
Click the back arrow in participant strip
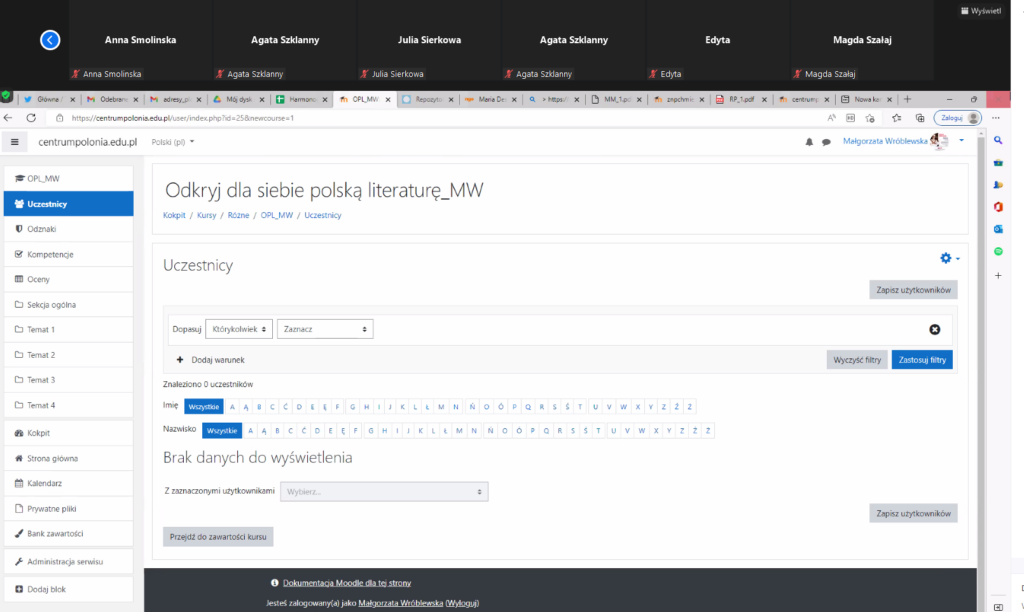point(50,40)
